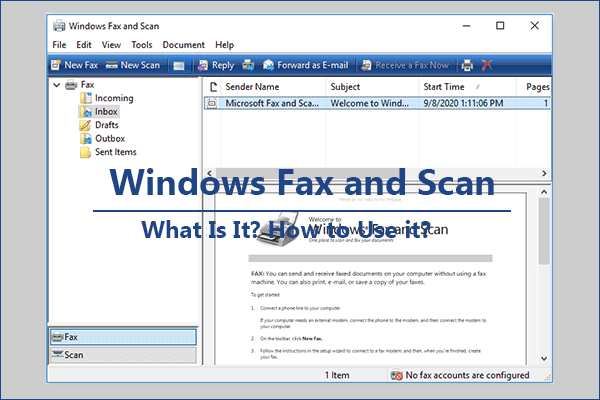Click Receive a Fax Now button
Screen dimensions: 600x400
[x=405, y=65]
